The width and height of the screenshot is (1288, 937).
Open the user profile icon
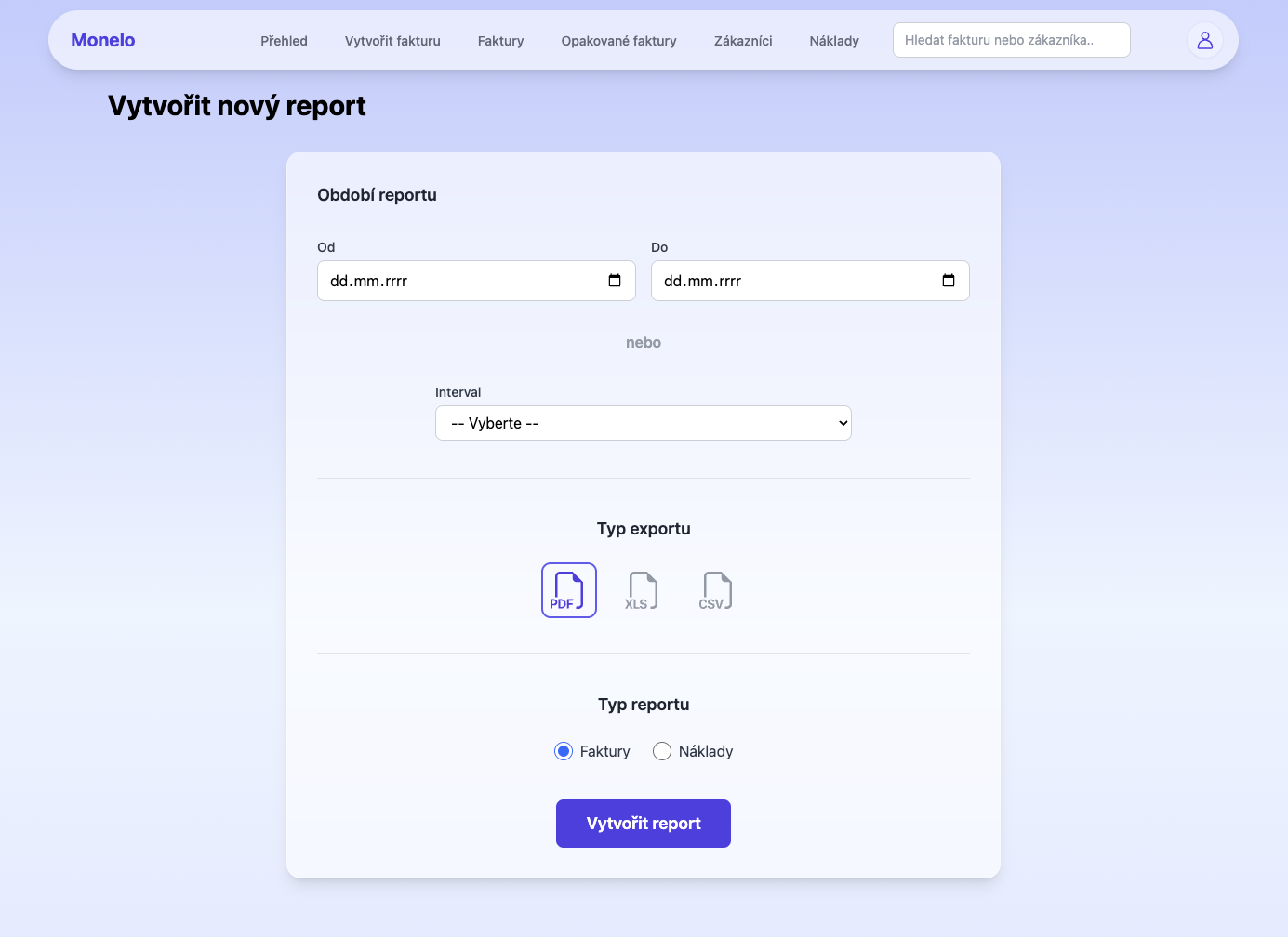point(1205,40)
